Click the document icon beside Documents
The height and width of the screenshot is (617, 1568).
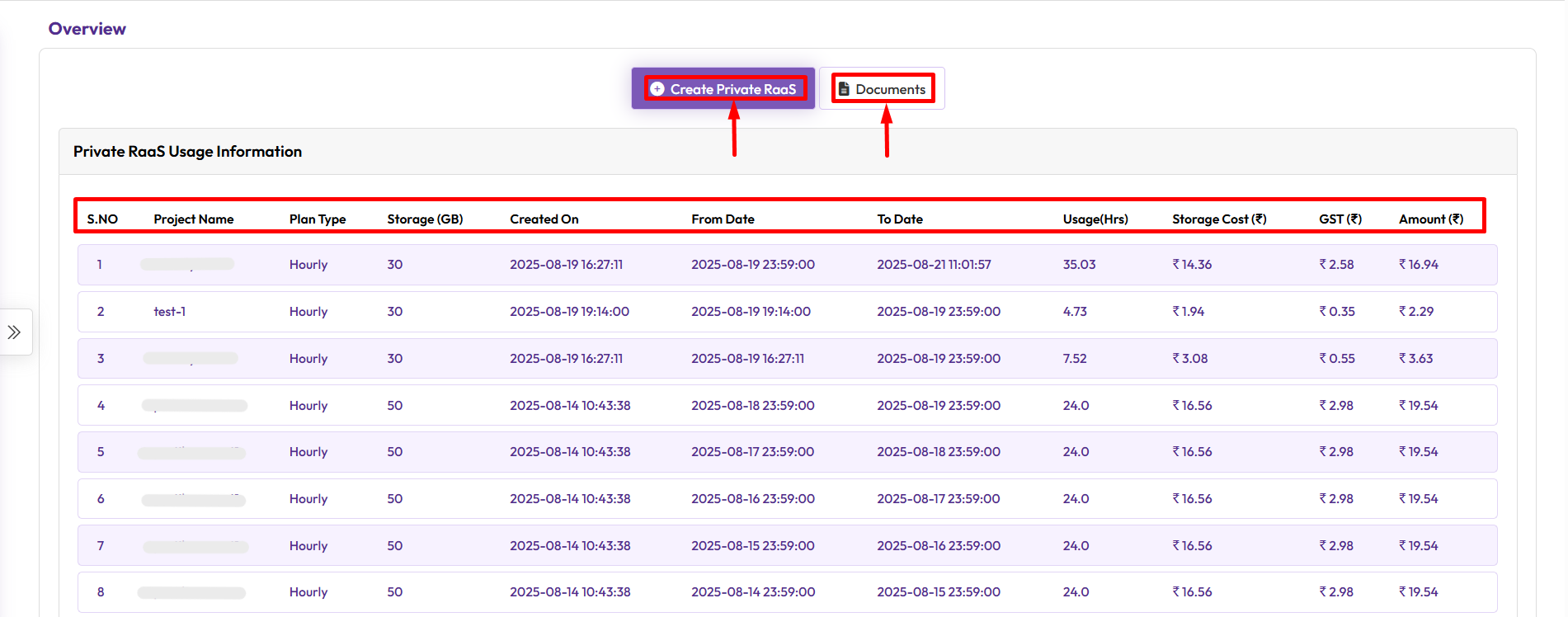pos(844,89)
